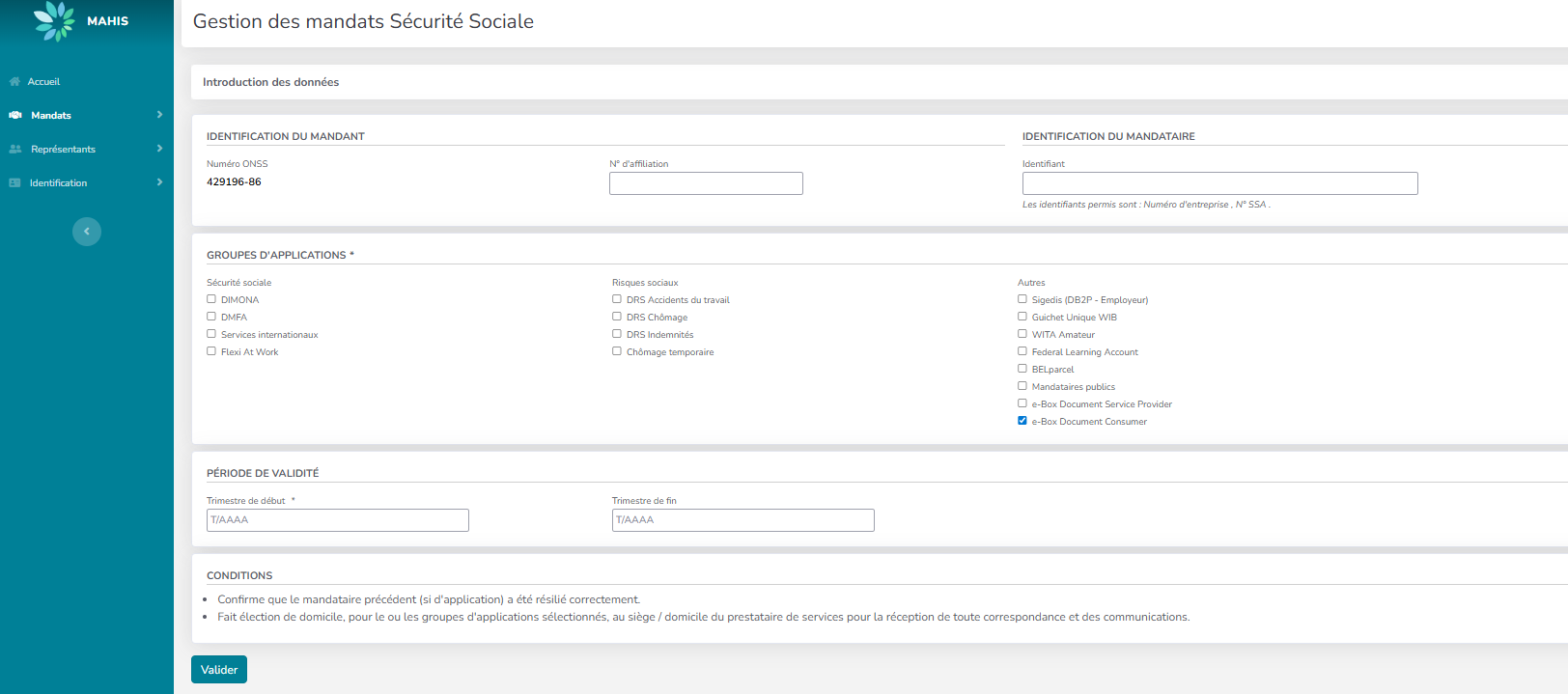Image resolution: width=1568 pixels, height=694 pixels.
Task: Click the ONSS number 429196-86
Action: [x=234, y=181]
